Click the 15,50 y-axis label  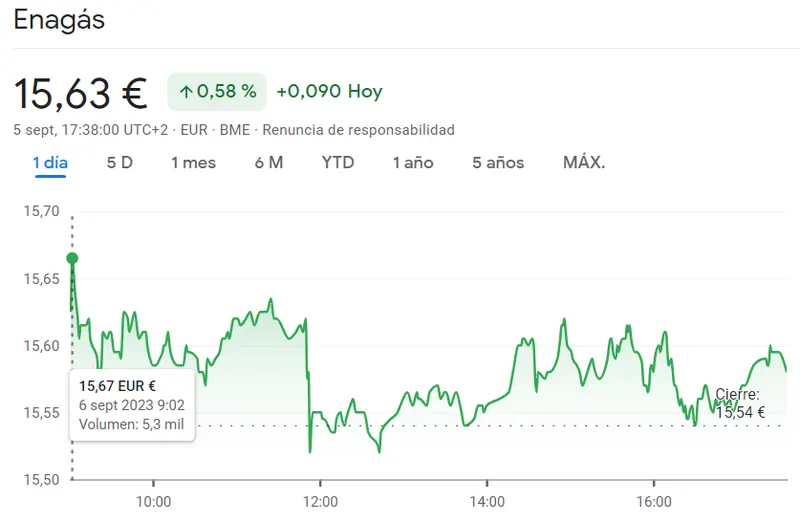click(x=41, y=480)
